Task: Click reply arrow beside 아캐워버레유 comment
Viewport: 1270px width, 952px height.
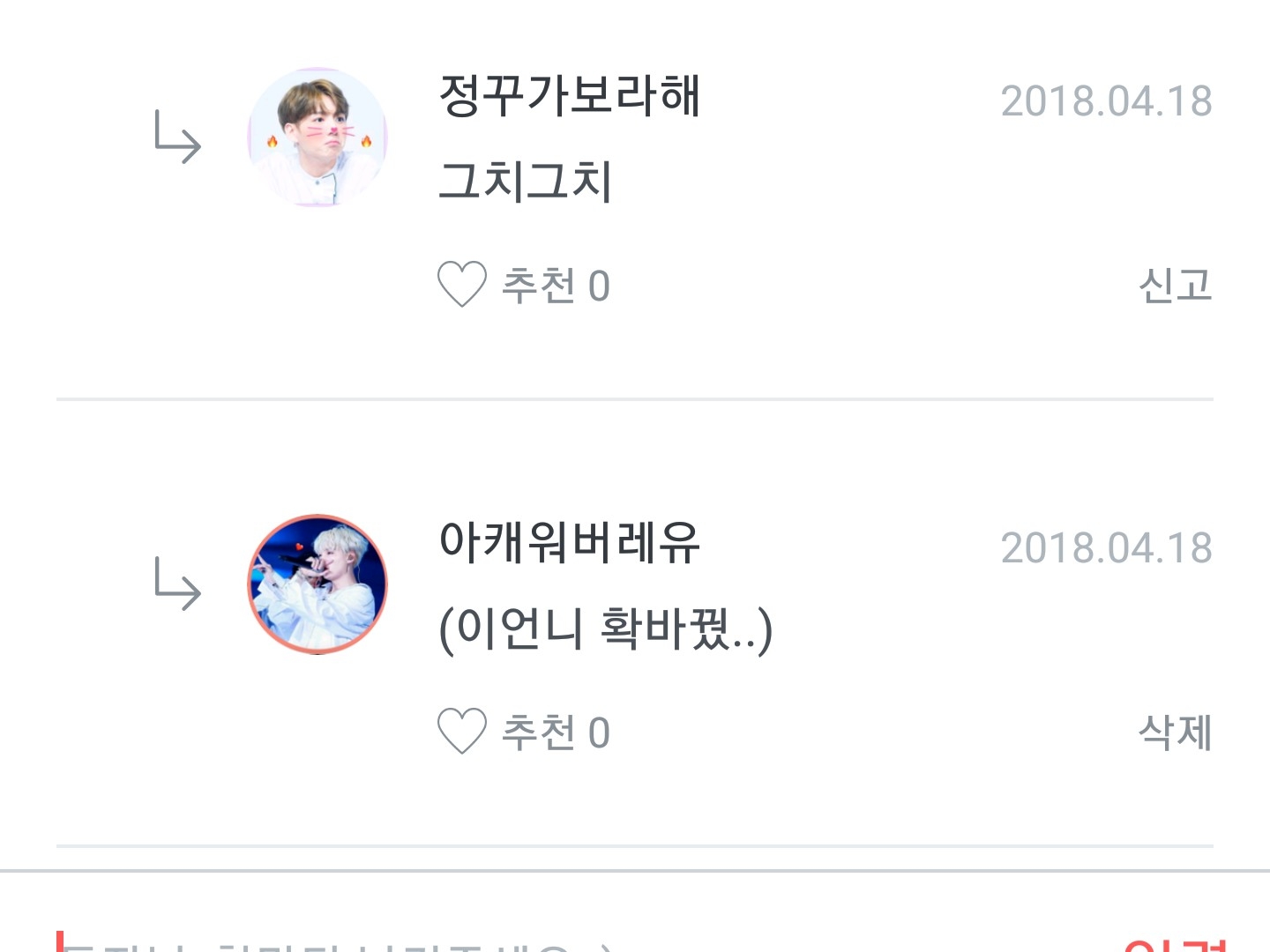Action: 178,584
